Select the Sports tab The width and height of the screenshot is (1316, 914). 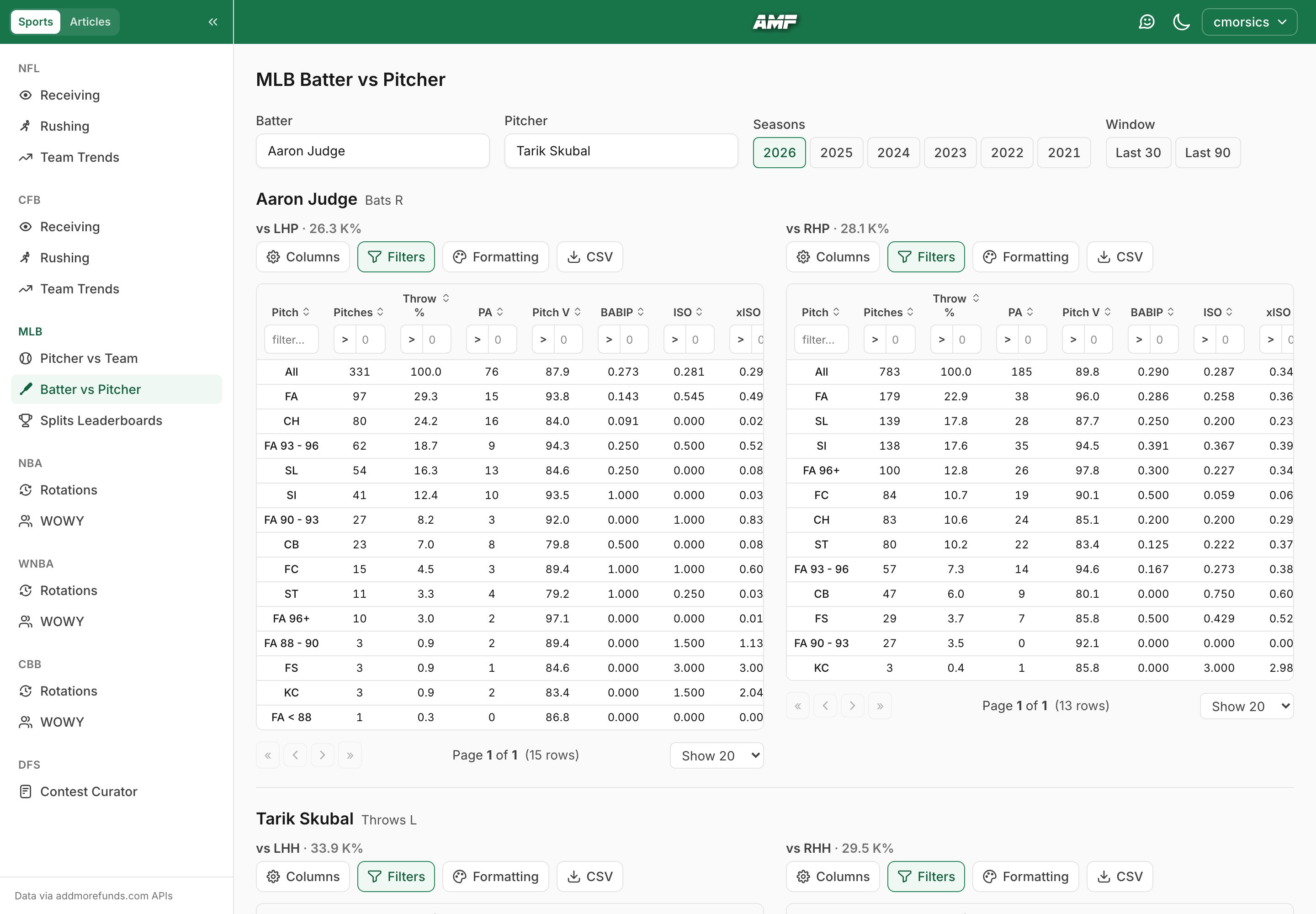pyautogui.click(x=36, y=22)
